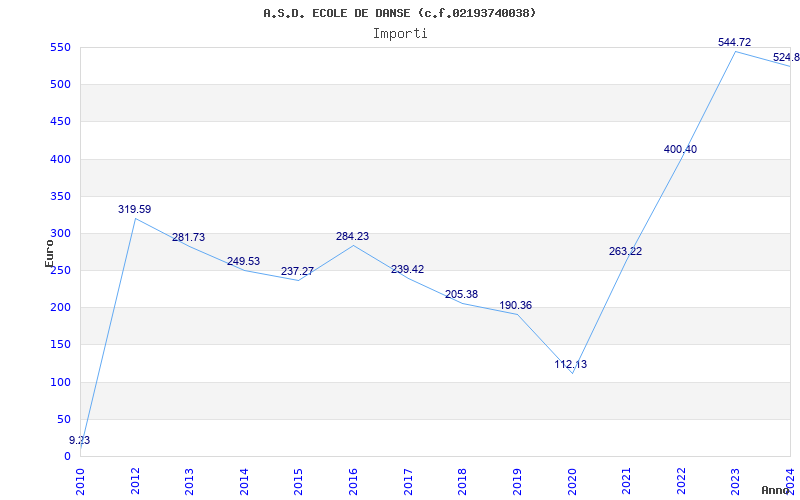Click the 150 value on the Euro axis
800x500 pixels.
(60, 345)
